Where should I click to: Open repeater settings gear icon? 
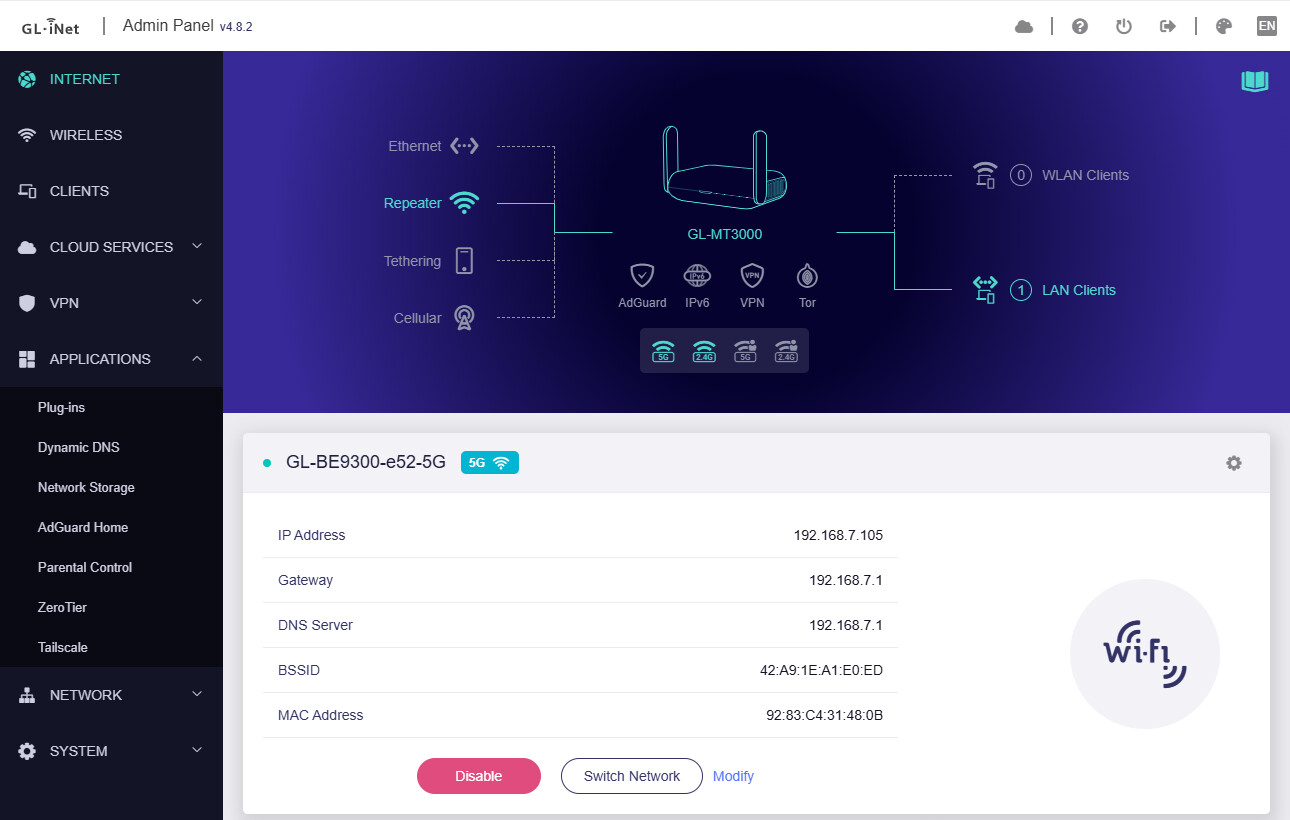click(1234, 463)
